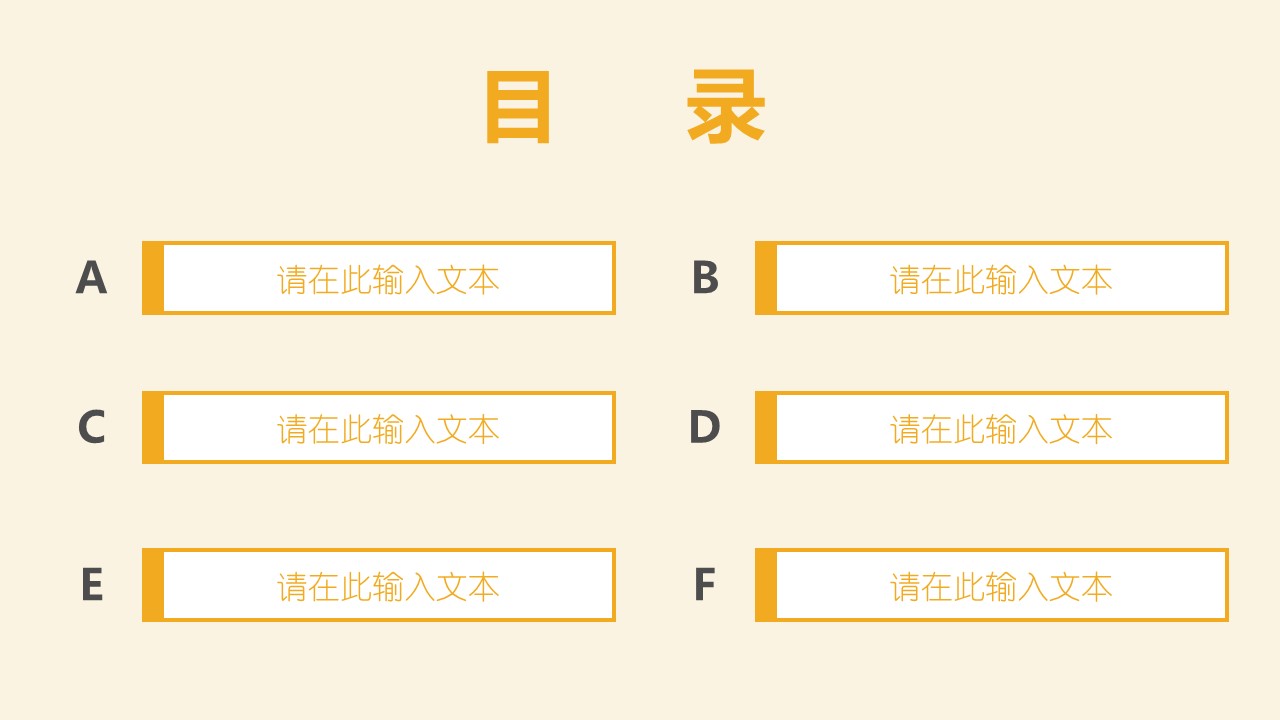Click the placeholder text box beside F
1280x720 pixels.
click(x=1001, y=586)
